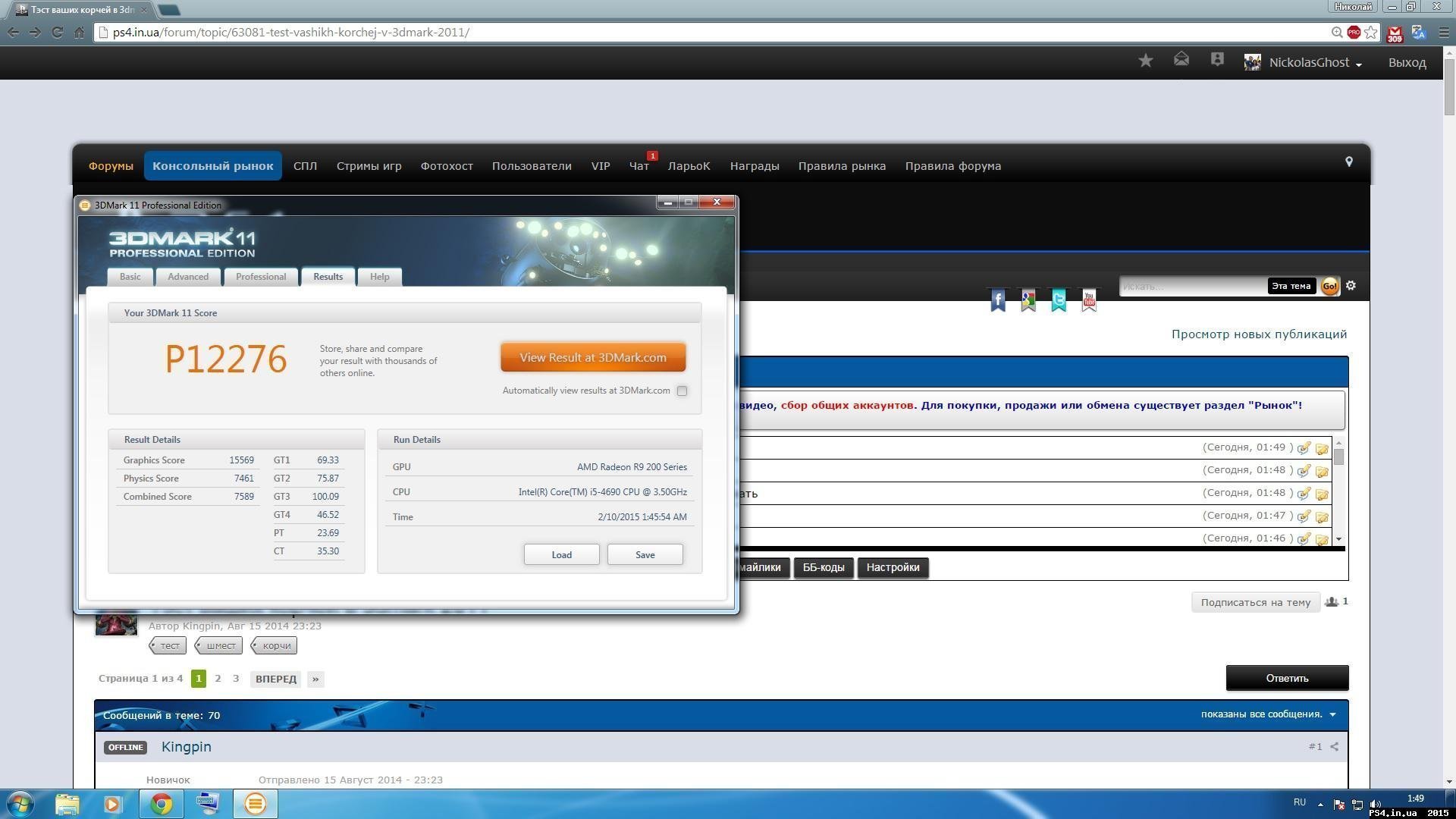Bookmark page with Chrome star icon
Viewport: 1456px width, 819px height.
click(x=1371, y=33)
